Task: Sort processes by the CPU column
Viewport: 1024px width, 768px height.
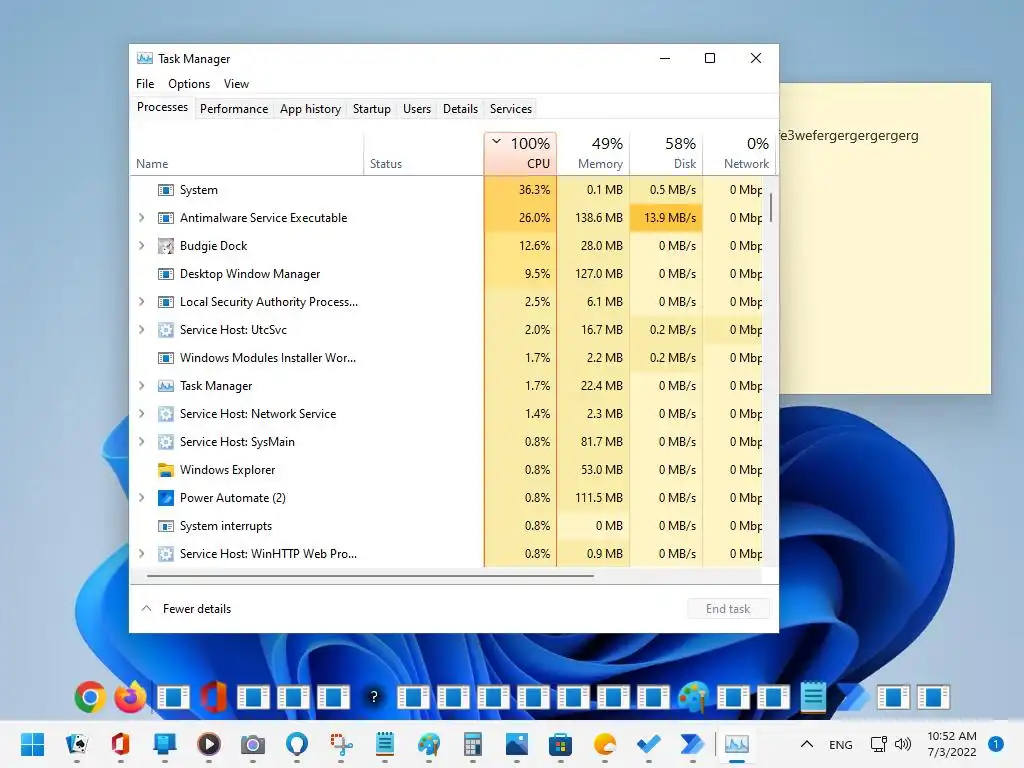Action: [x=520, y=154]
